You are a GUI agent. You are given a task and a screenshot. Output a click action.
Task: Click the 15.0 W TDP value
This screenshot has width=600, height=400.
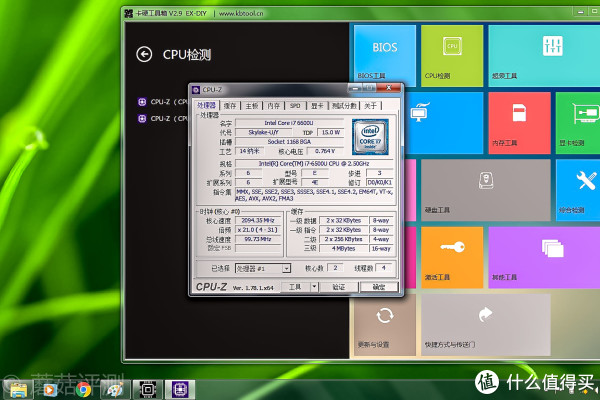coord(331,132)
